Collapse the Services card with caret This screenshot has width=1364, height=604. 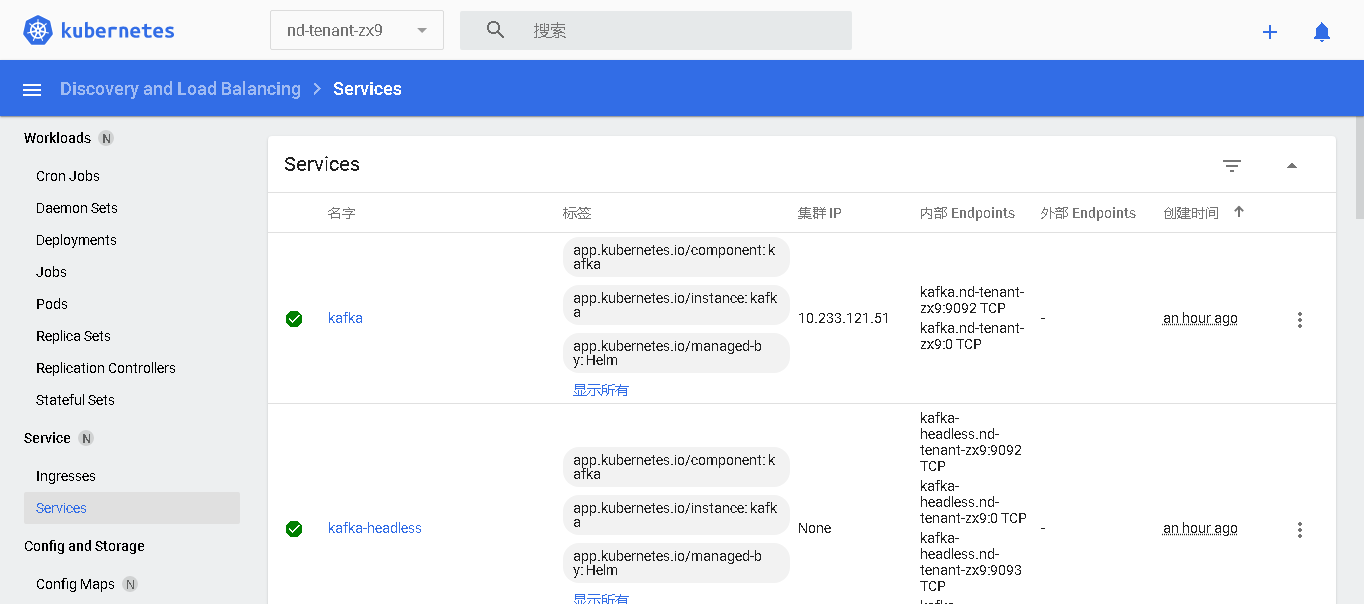1292,166
